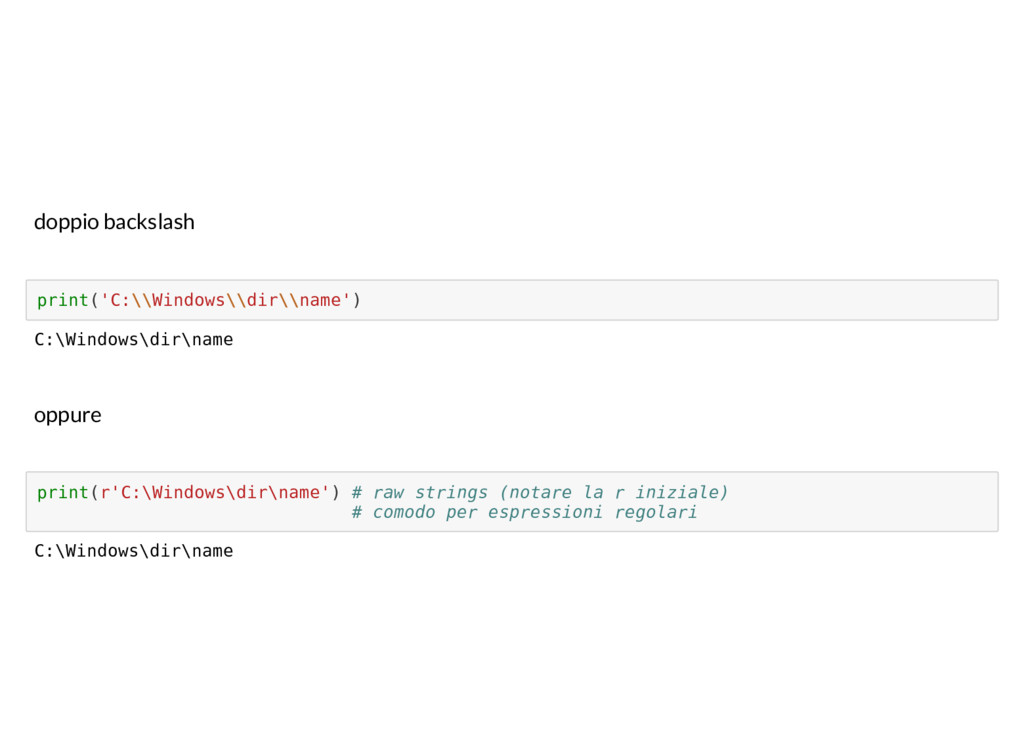
Task: Click the word 'regolari' in the second comment
Action: coord(656,513)
